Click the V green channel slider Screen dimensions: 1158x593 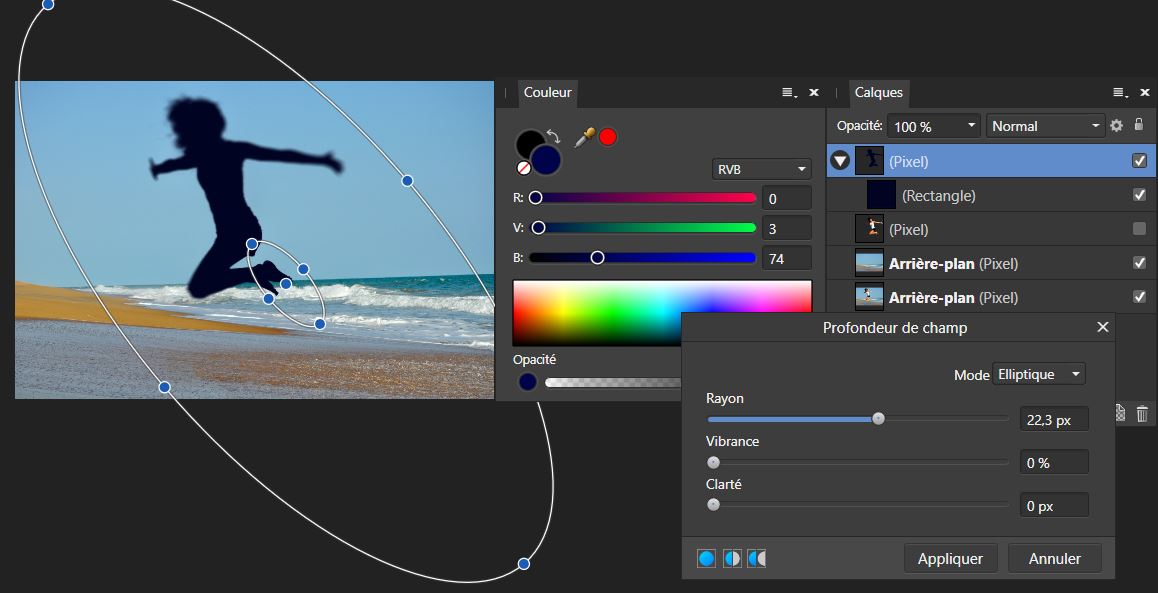[x=643, y=227]
